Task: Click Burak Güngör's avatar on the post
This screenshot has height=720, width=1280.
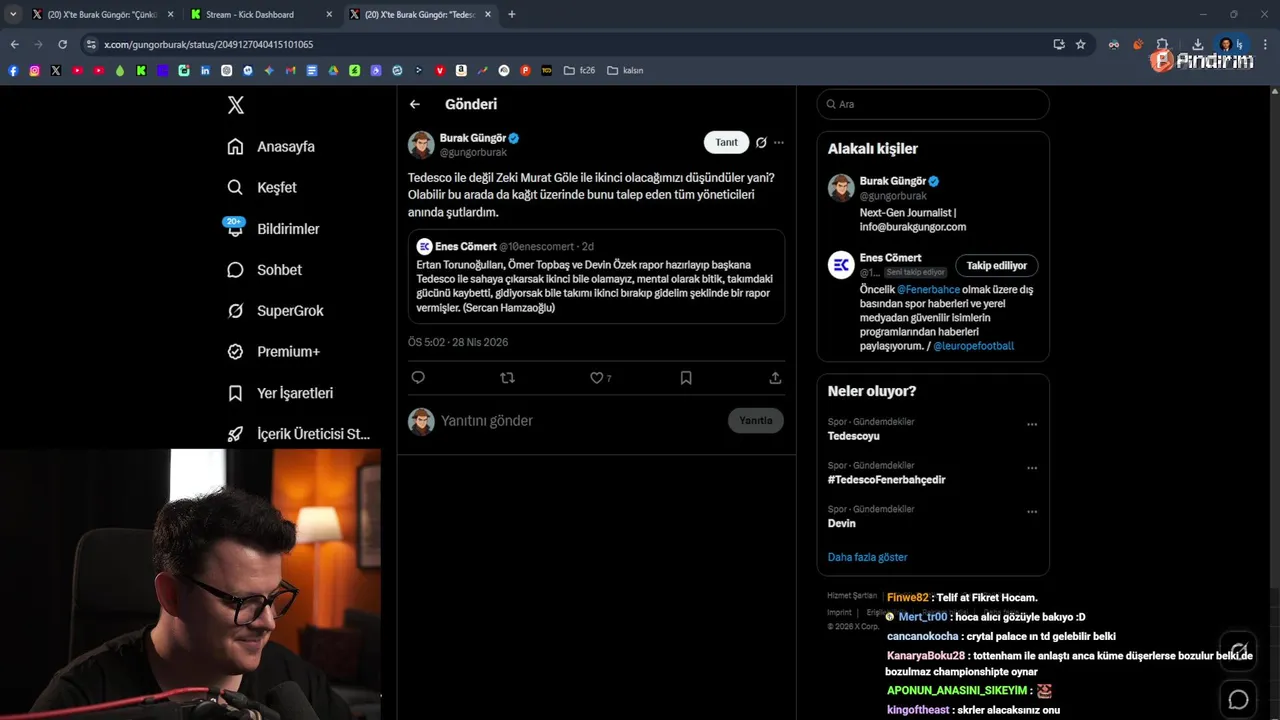Action: pyautogui.click(x=421, y=145)
